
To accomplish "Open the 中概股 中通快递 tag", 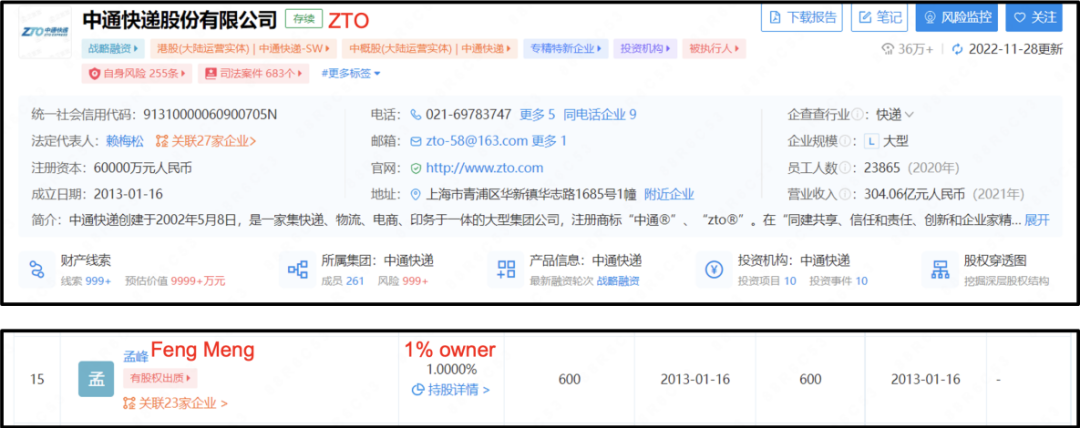I will [430, 49].
